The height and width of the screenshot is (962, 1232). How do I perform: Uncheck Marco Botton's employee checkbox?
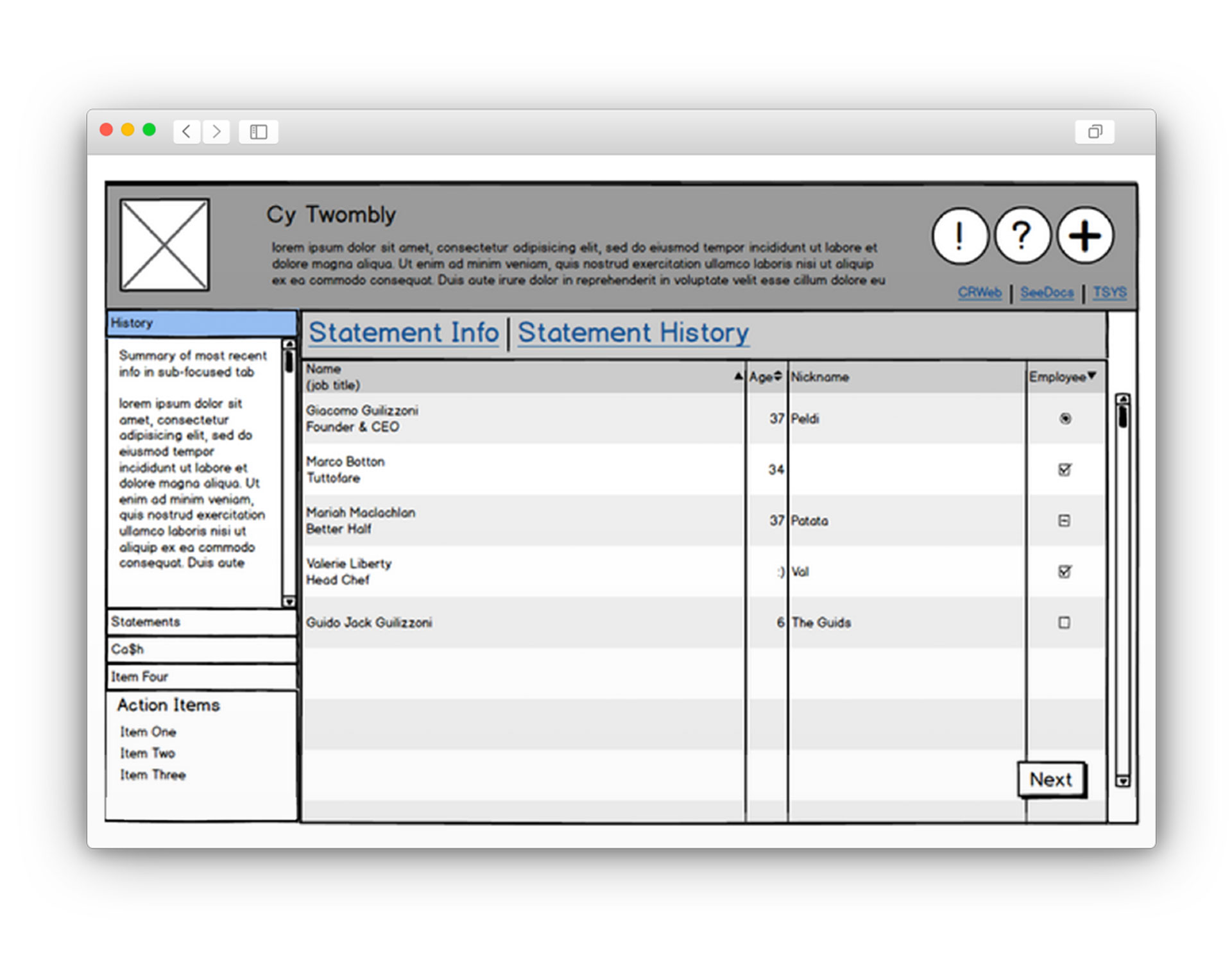click(x=1065, y=470)
